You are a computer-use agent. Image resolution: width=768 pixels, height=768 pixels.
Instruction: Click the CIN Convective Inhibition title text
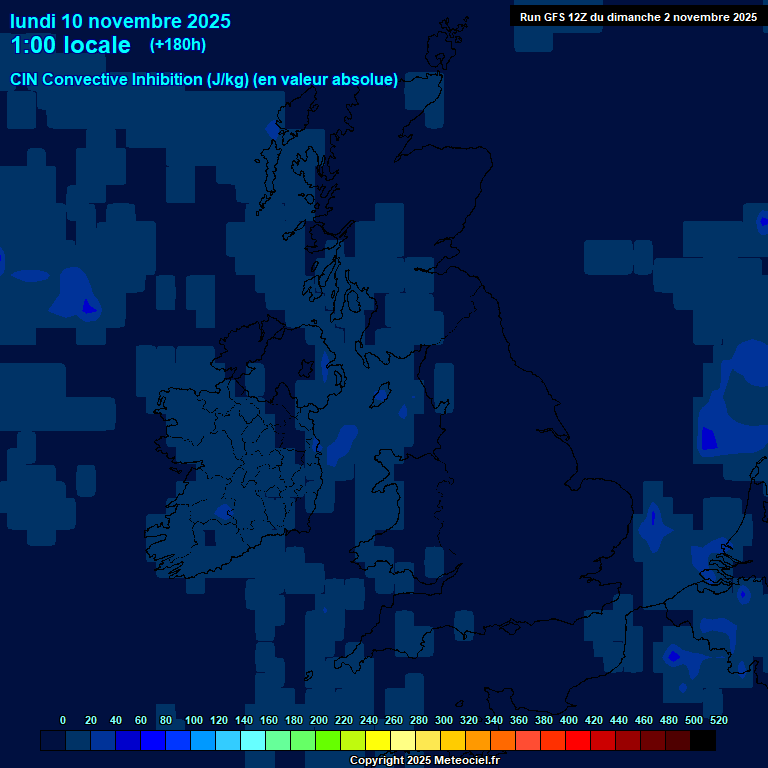204,80
